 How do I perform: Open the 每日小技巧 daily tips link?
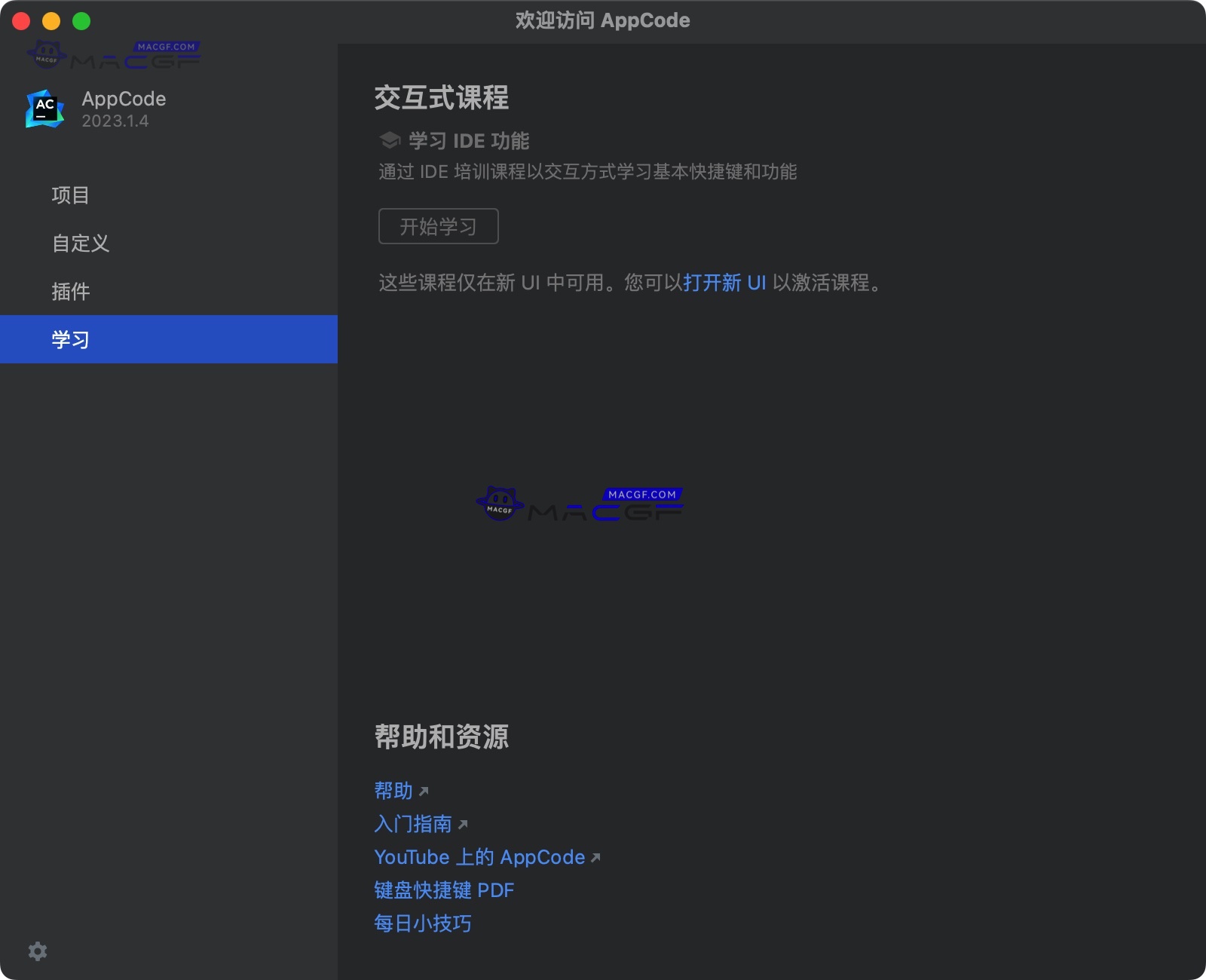[x=421, y=923]
